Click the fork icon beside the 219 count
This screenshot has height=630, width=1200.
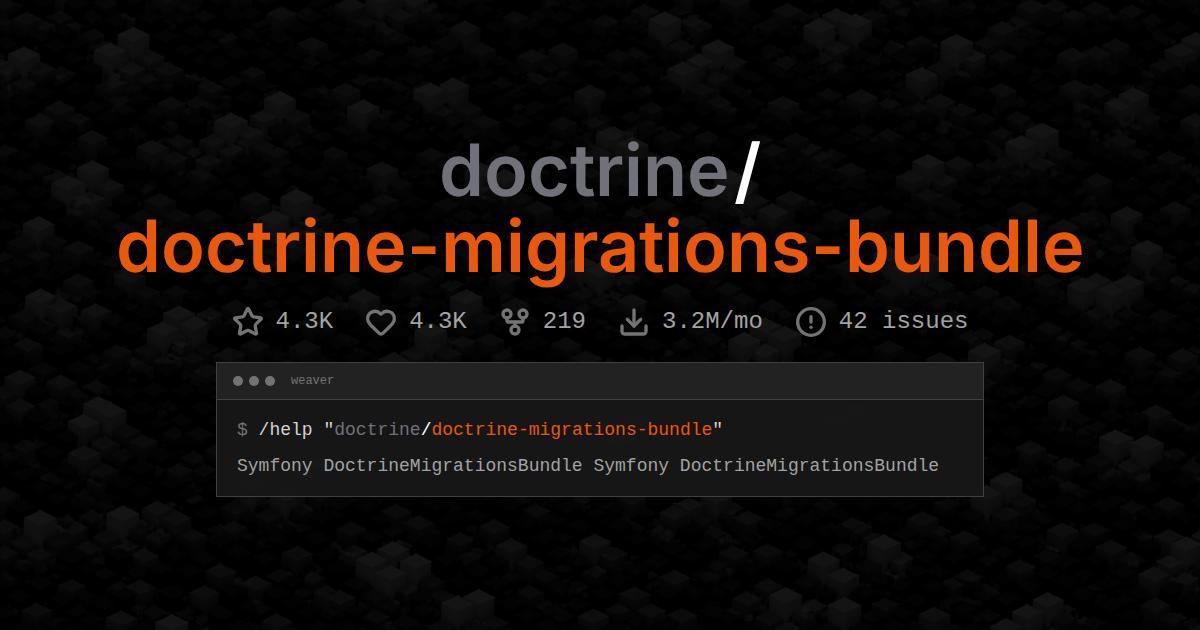tap(514, 321)
